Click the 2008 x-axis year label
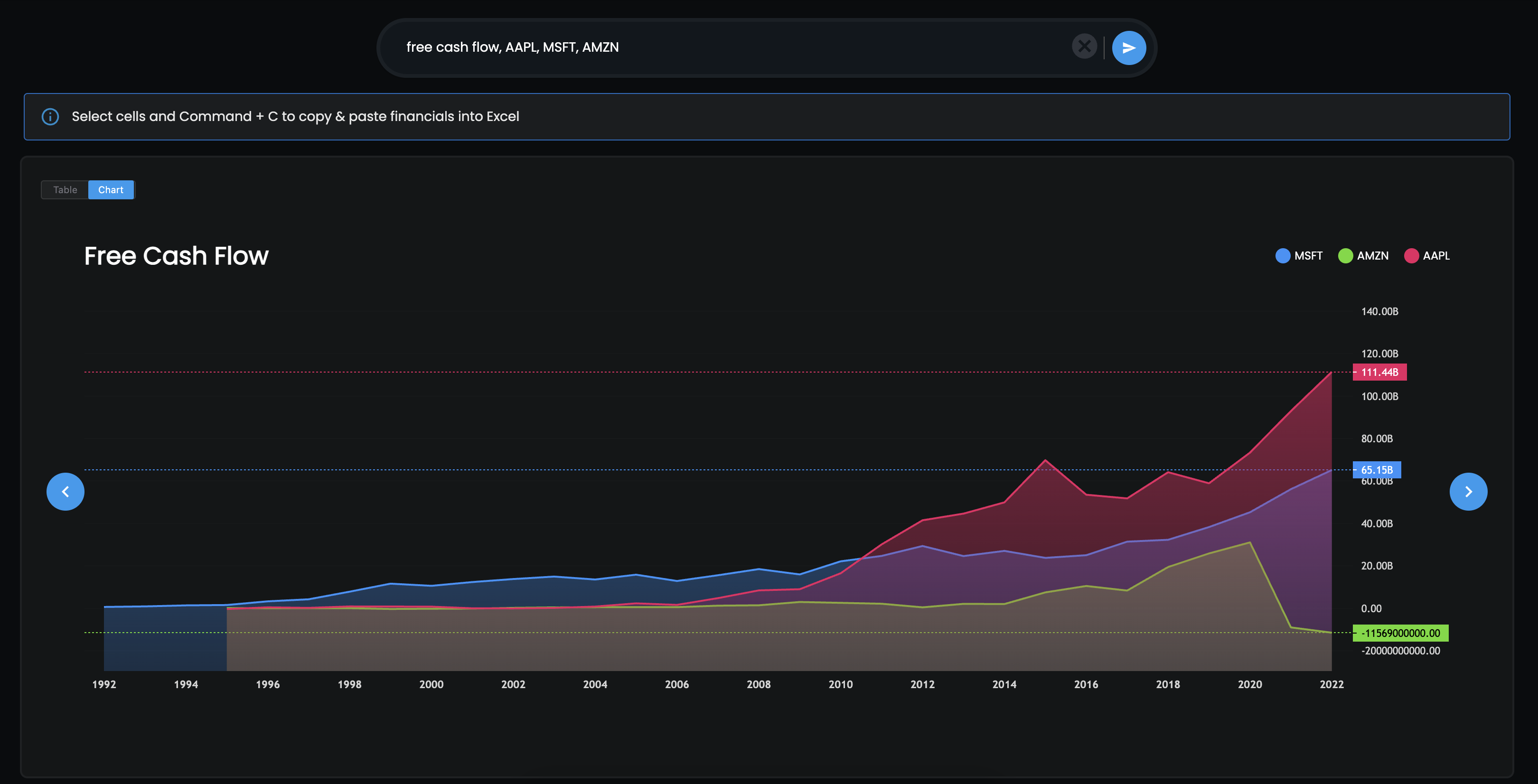Screen dimensions: 1538x784 coord(758,684)
